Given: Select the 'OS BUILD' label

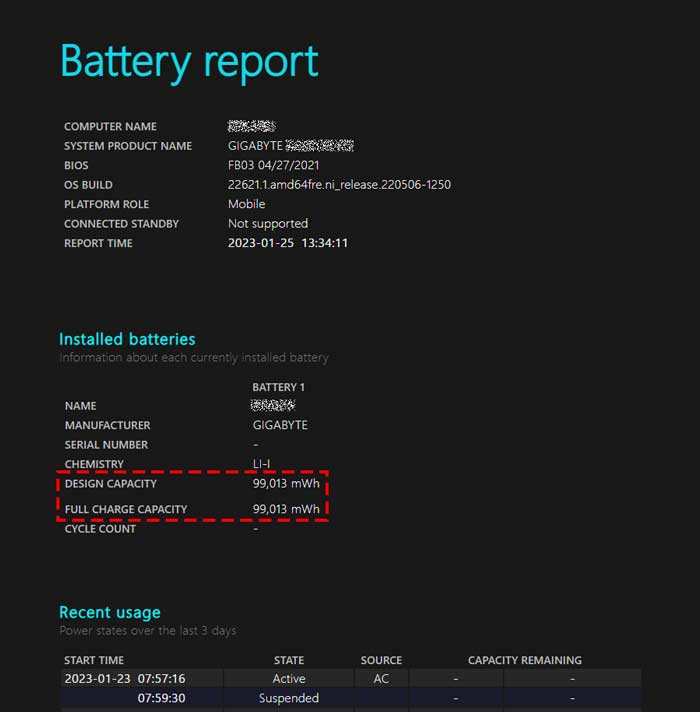Looking at the screenshot, I should point(89,185).
